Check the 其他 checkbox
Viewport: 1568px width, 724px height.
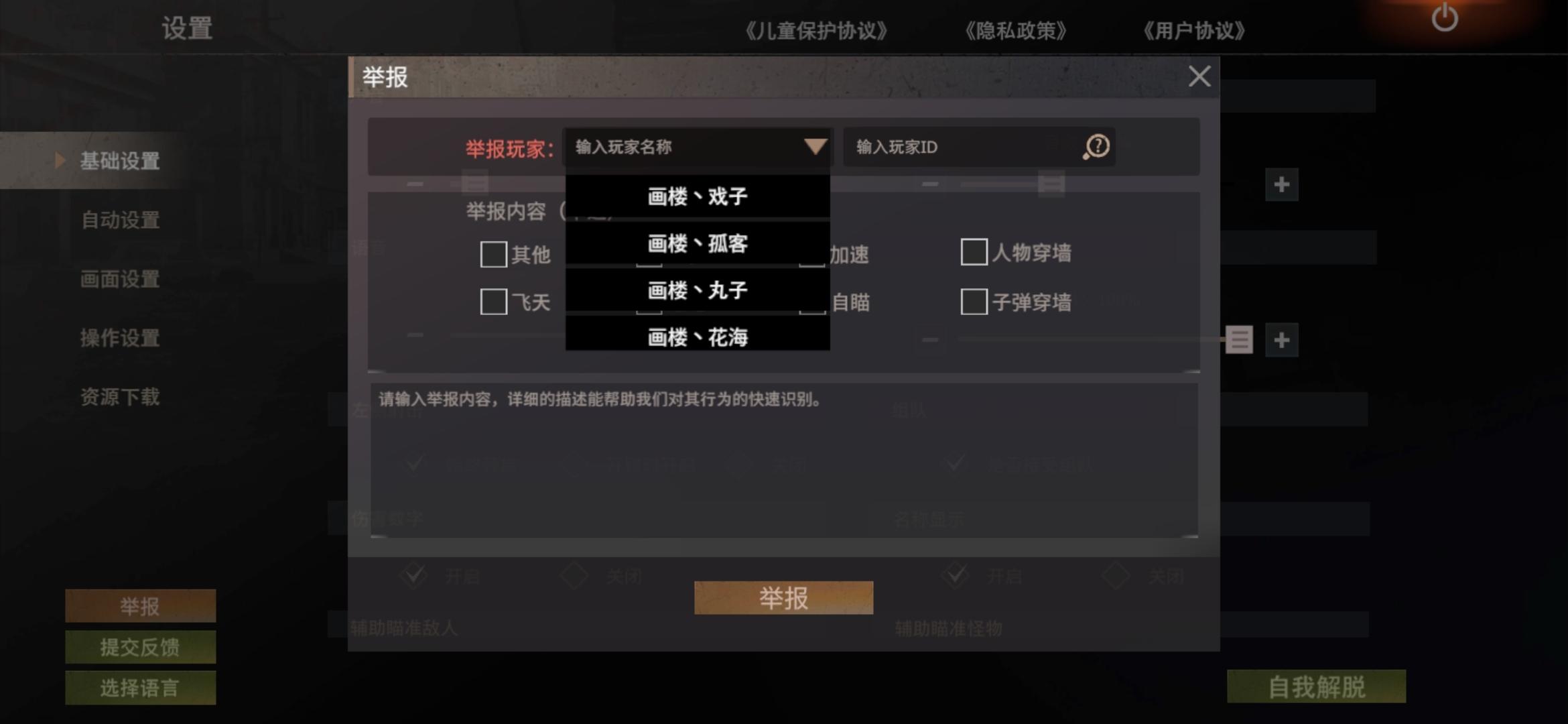[x=493, y=254]
